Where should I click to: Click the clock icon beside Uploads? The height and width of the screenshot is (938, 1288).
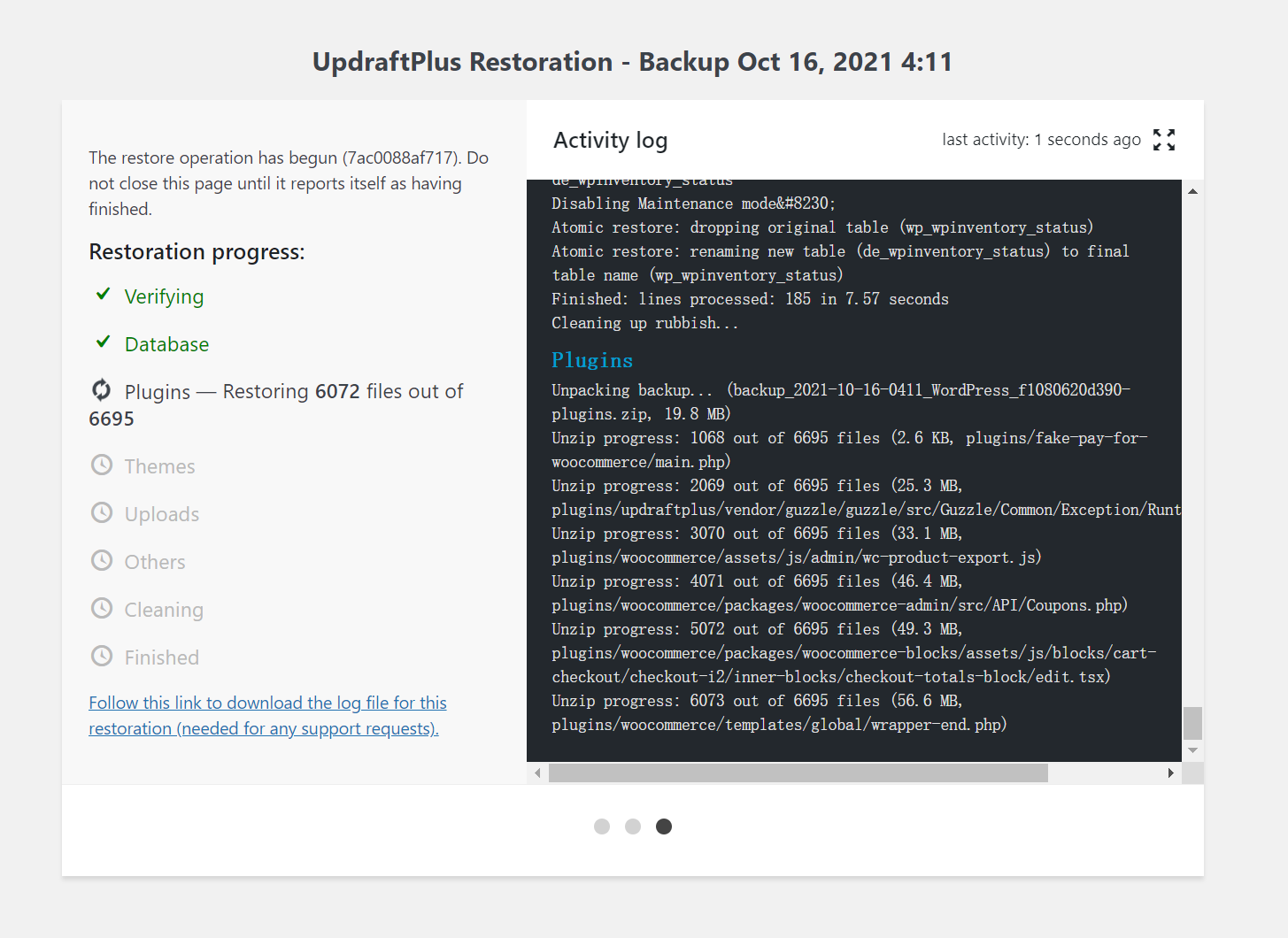tap(102, 512)
